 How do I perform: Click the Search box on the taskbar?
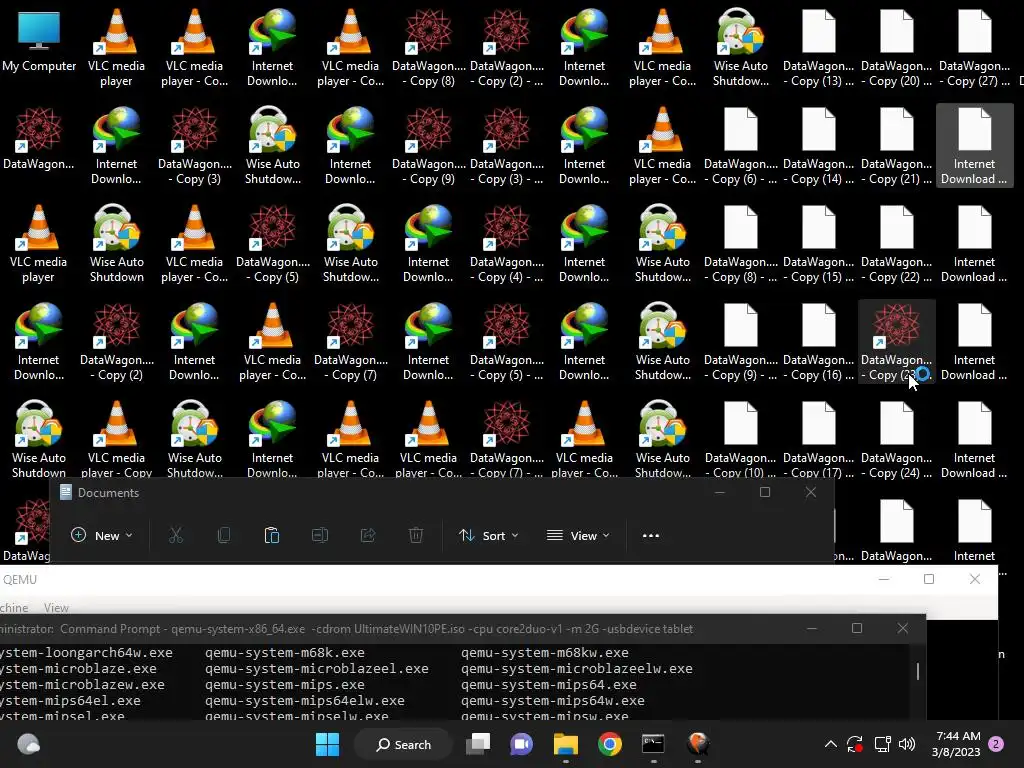[404, 744]
